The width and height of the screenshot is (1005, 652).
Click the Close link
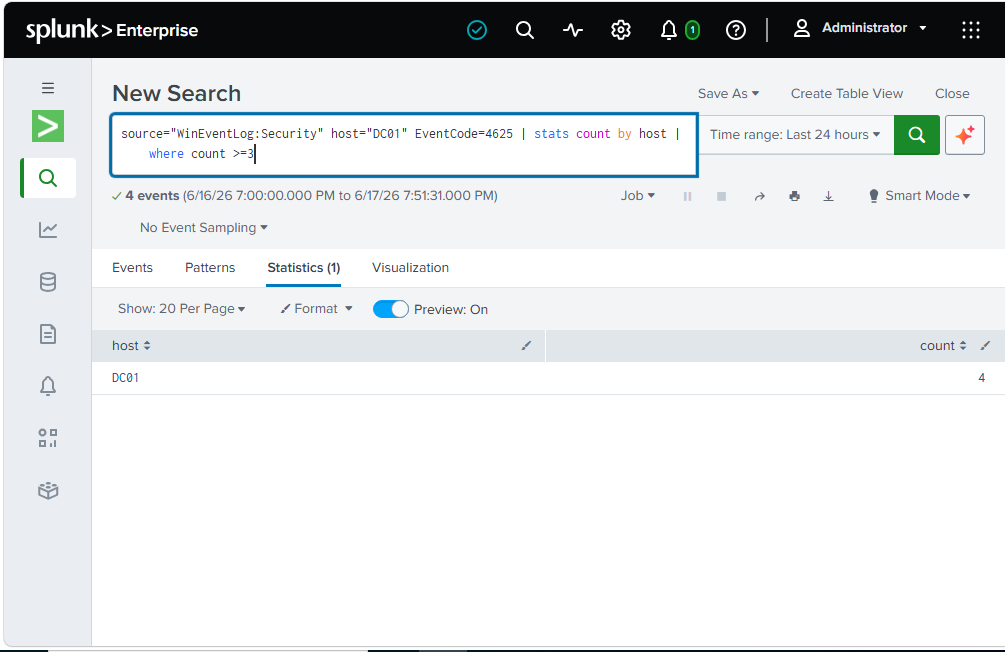[952, 94]
